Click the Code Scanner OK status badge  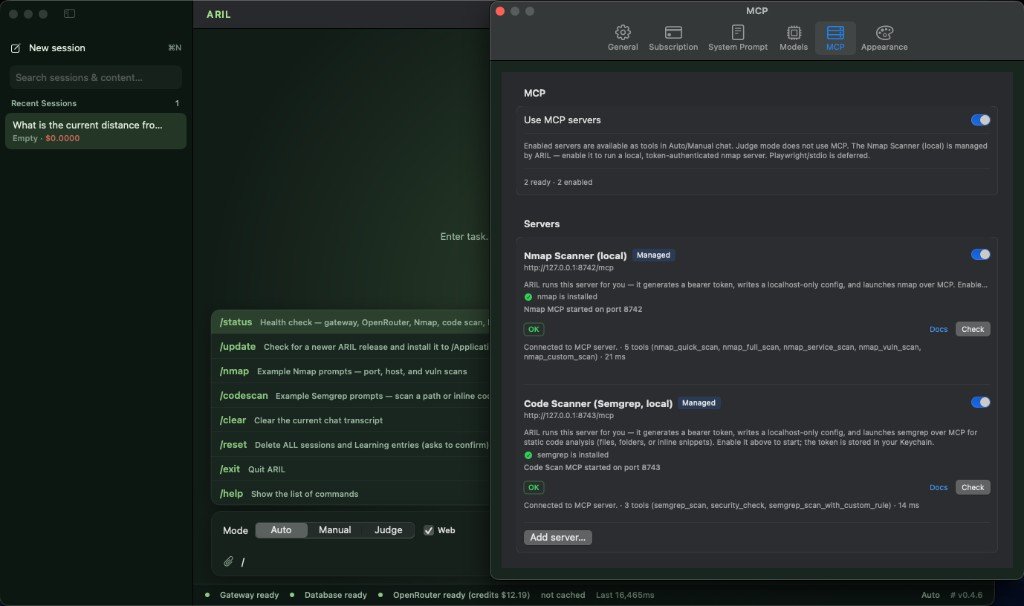[x=534, y=487]
